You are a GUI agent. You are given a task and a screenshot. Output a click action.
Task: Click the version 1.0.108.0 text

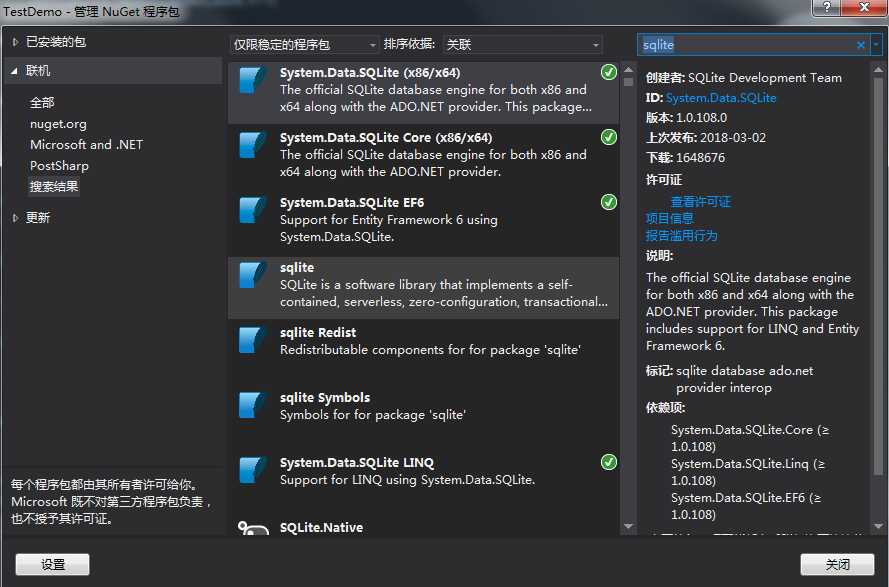click(701, 117)
